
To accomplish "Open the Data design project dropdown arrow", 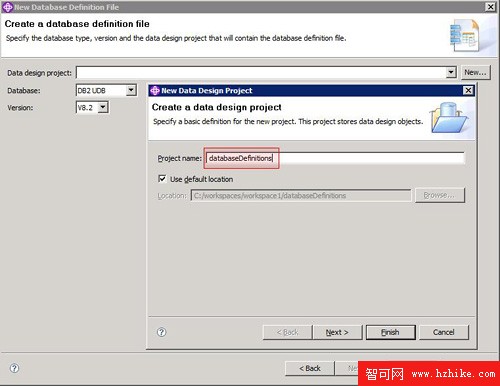I will [451, 72].
